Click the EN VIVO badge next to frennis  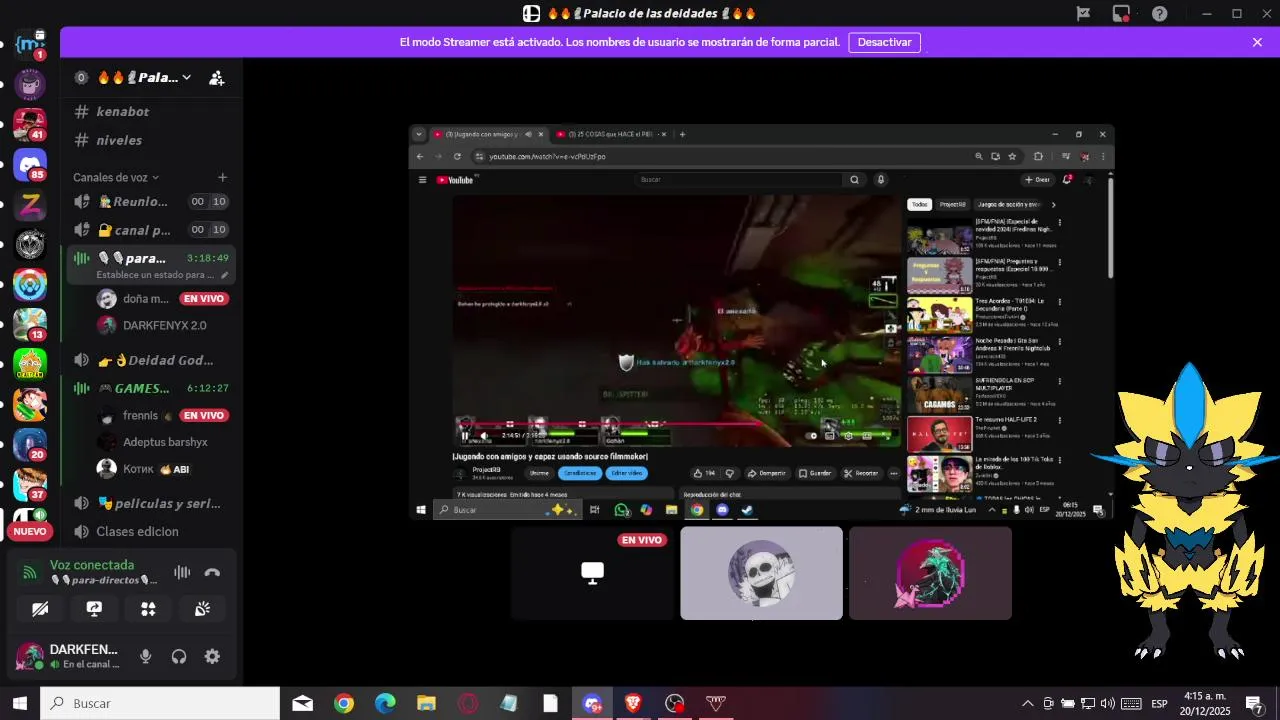coord(204,415)
